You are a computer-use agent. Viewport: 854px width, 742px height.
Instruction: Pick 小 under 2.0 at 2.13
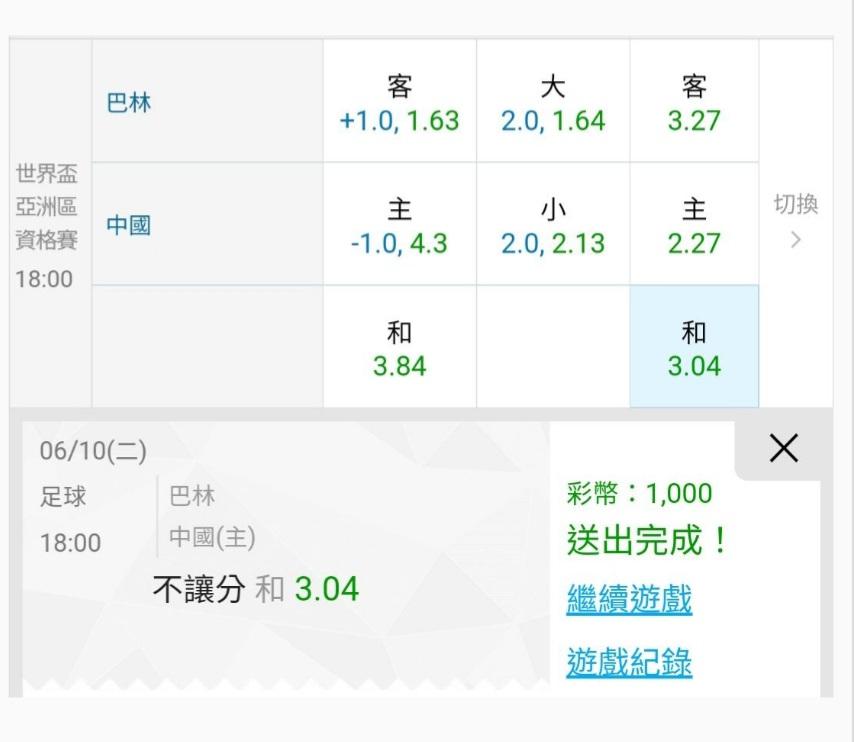553,226
